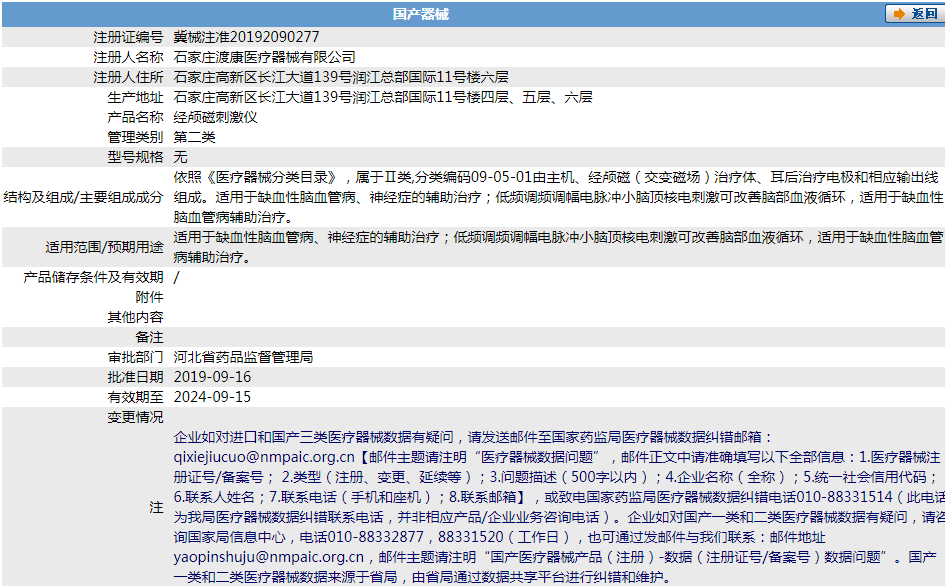The height and width of the screenshot is (586, 945).
Task: Click intended use text starting 适用于缺血性脑血管病
Action: click(x=558, y=247)
